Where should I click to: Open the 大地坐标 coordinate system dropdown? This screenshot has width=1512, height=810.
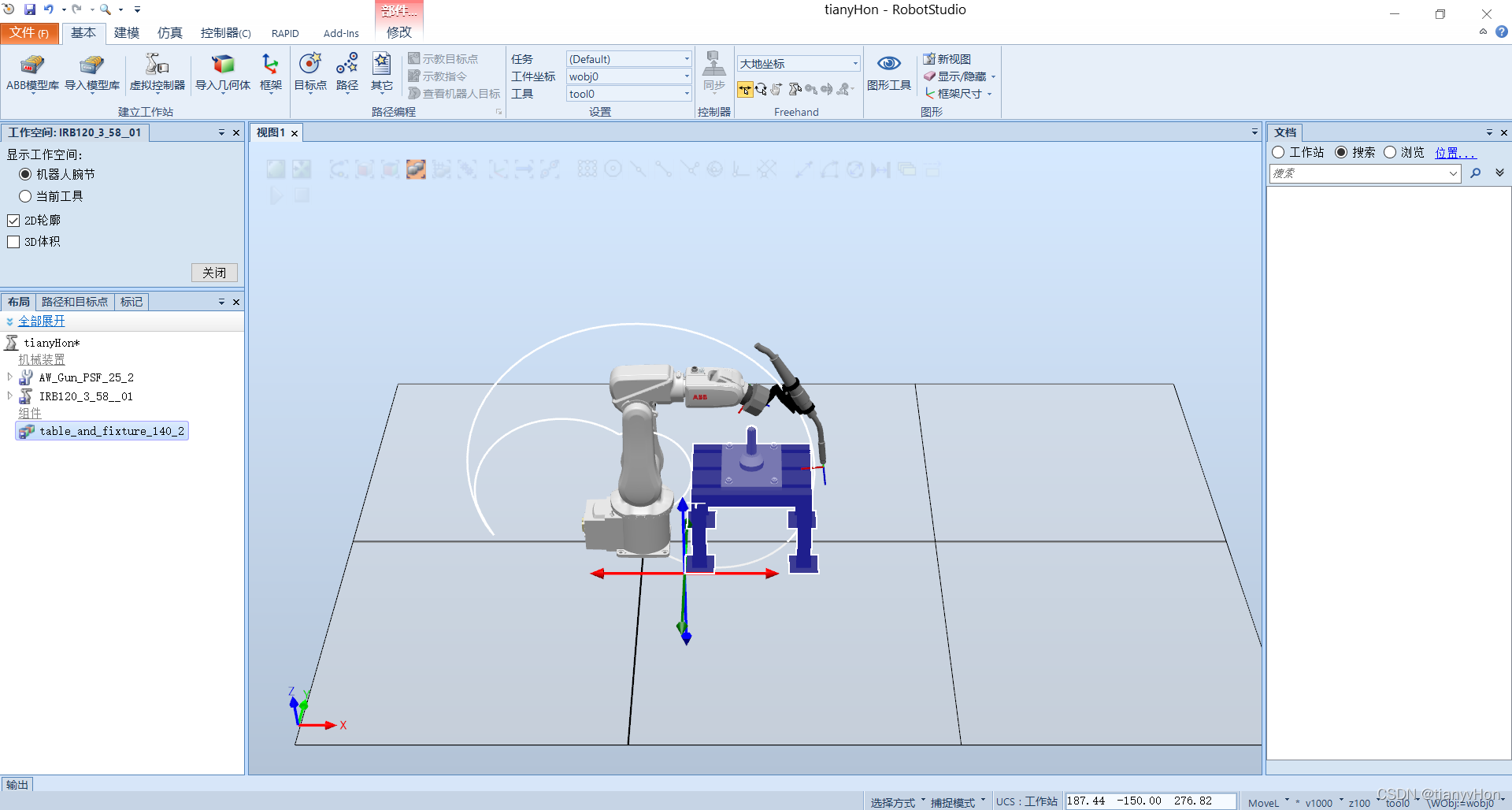855,64
